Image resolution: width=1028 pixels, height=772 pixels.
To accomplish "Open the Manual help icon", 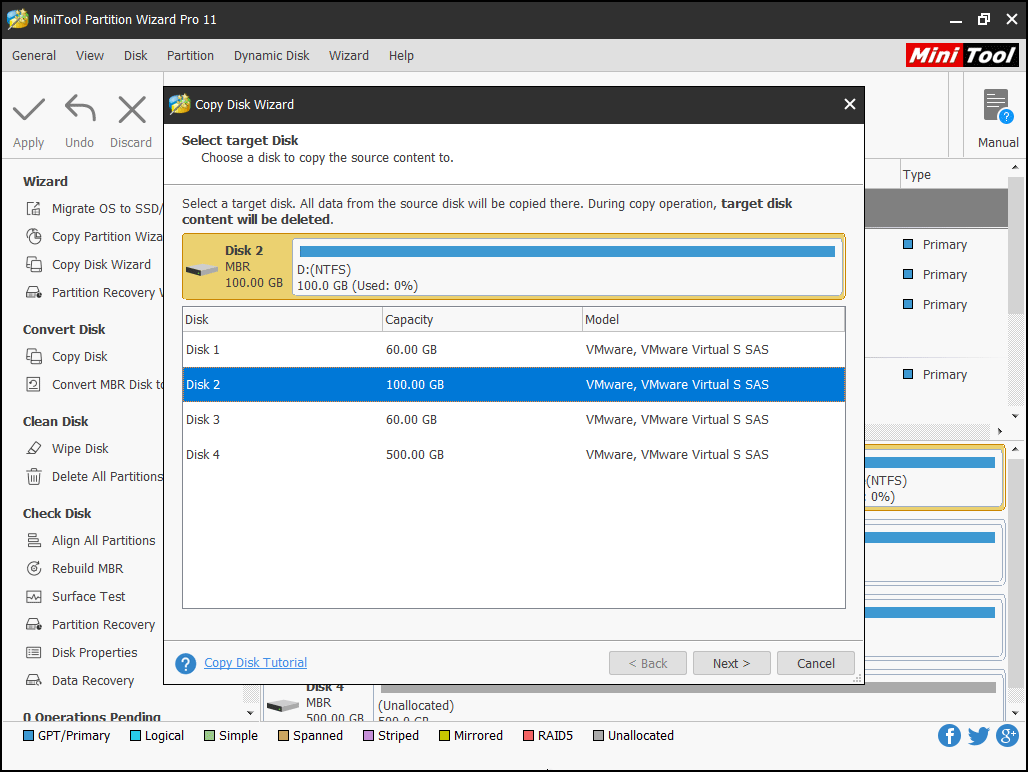I will pos(998,107).
